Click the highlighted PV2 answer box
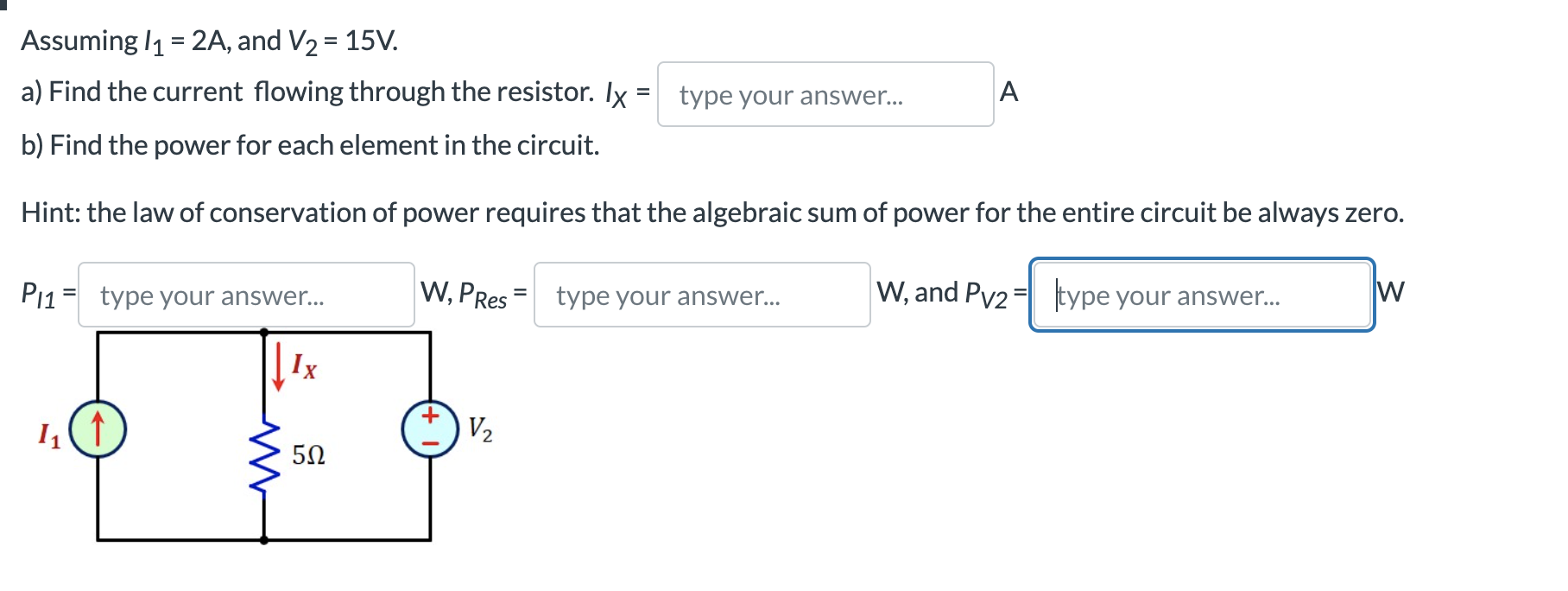The width and height of the screenshot is (1568, 591). point(1200,296)
